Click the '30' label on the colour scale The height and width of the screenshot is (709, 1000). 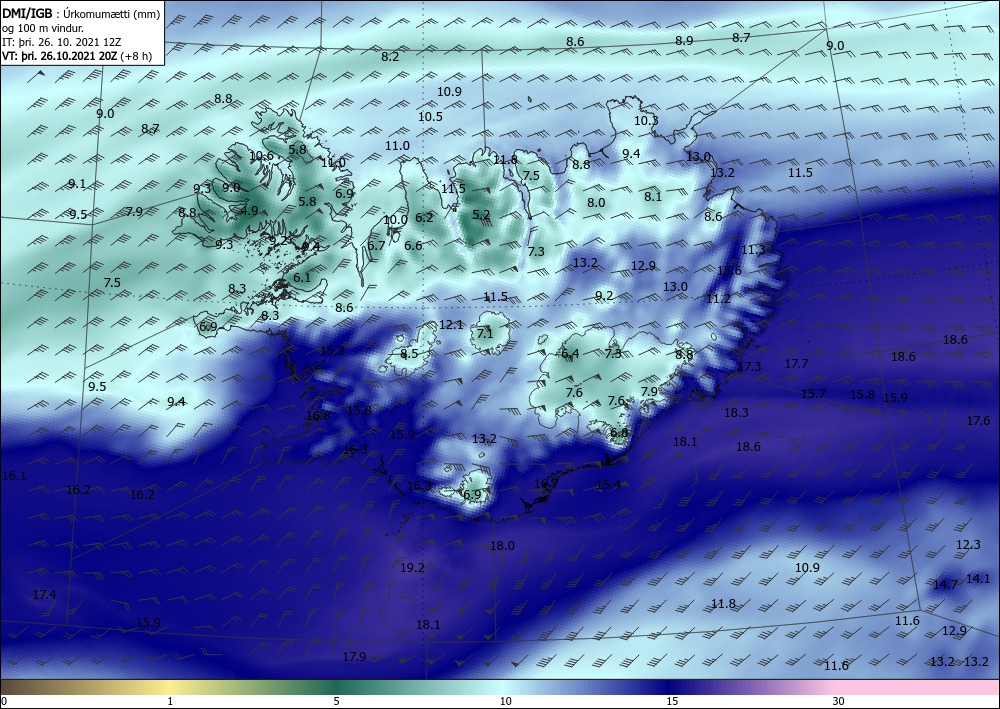pyautogui.click(x=839, y=702)
